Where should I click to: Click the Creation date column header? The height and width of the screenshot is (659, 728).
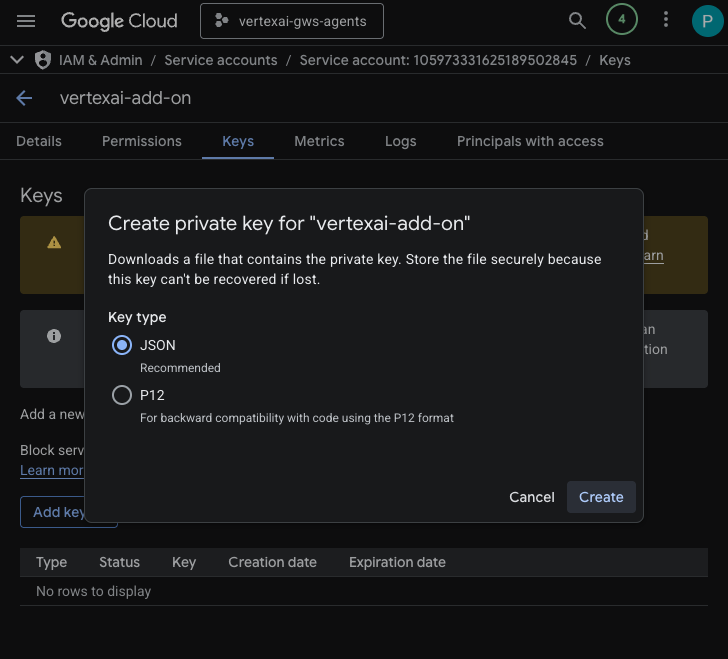[x=272, y=562]
